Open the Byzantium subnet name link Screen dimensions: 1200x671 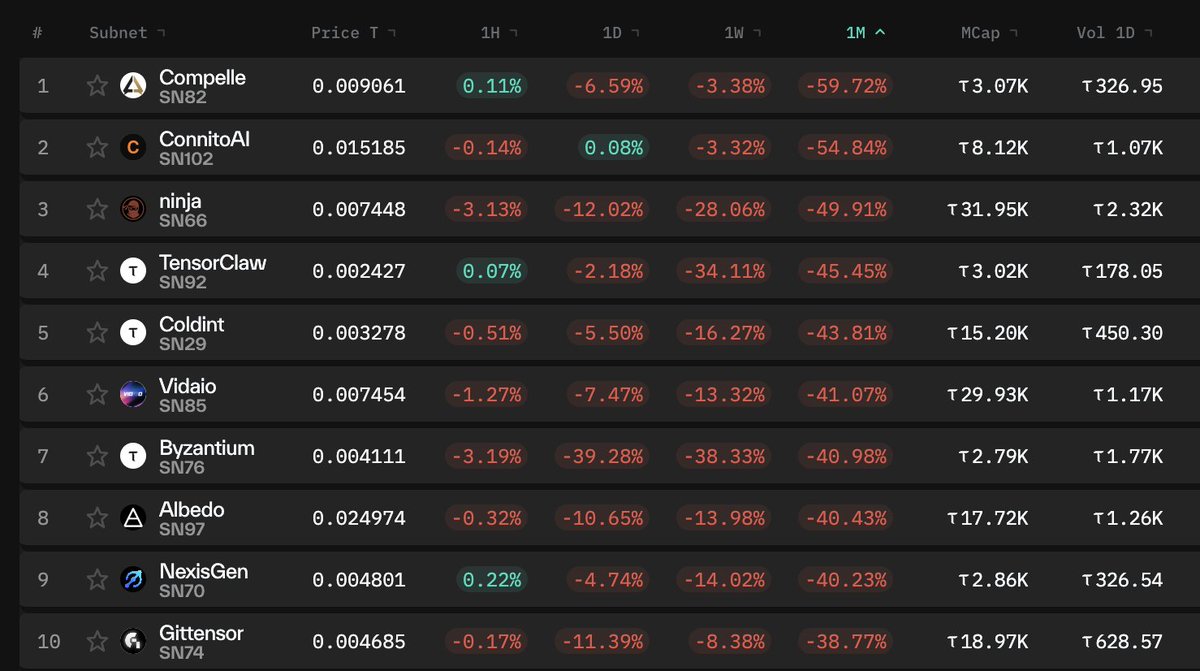[x=207, y=448]
